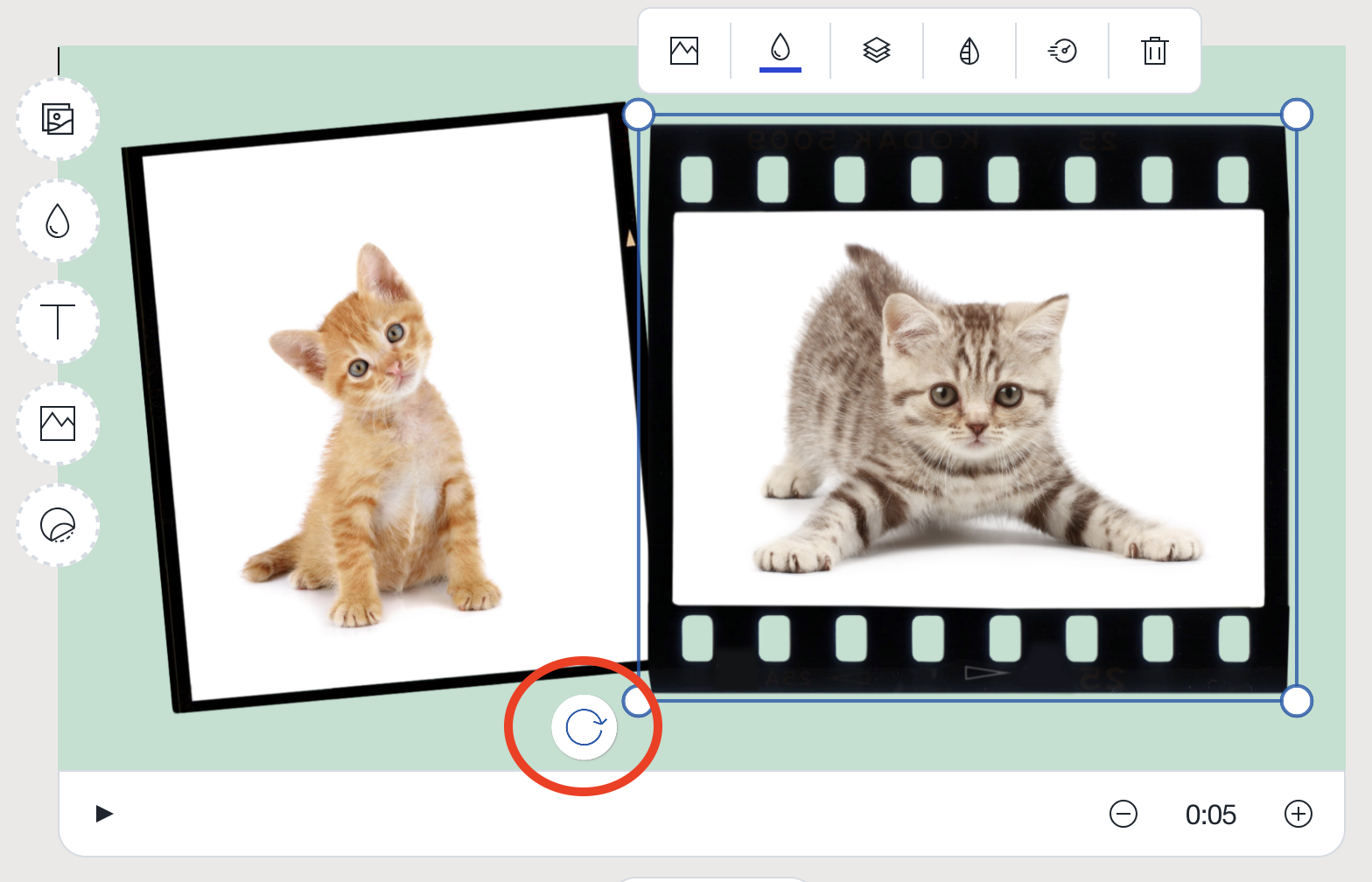Screen dimensions: 1372x882
Task: Open layers stacking option in top toolbar
Action: [876, 51]
